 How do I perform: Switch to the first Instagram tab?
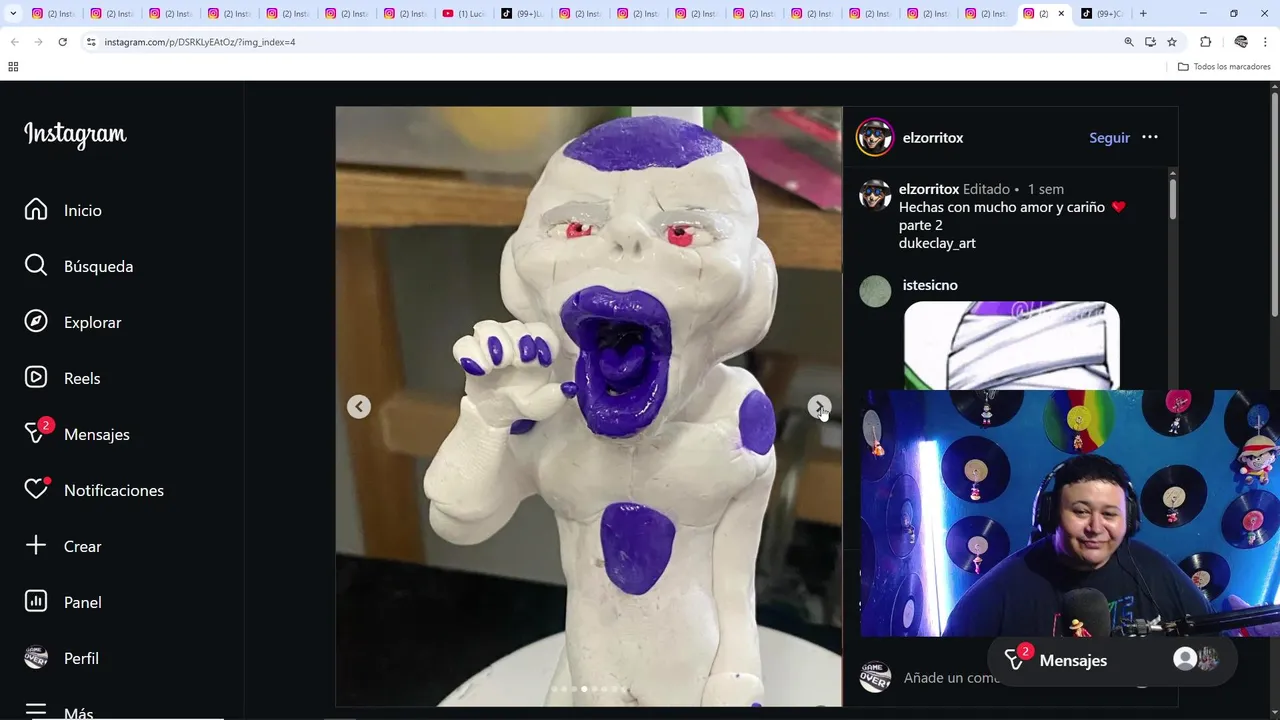click(x=53, y=14)
